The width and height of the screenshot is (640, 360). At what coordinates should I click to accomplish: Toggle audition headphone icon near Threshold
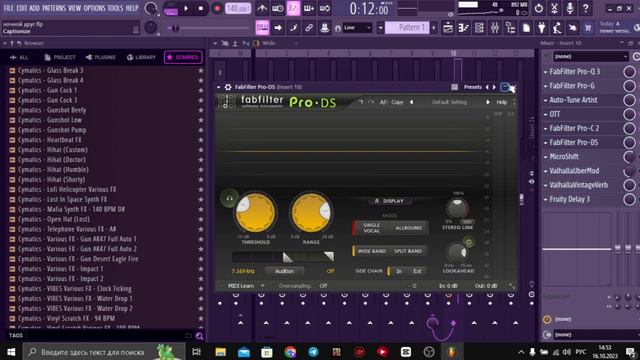coord(229,198)
